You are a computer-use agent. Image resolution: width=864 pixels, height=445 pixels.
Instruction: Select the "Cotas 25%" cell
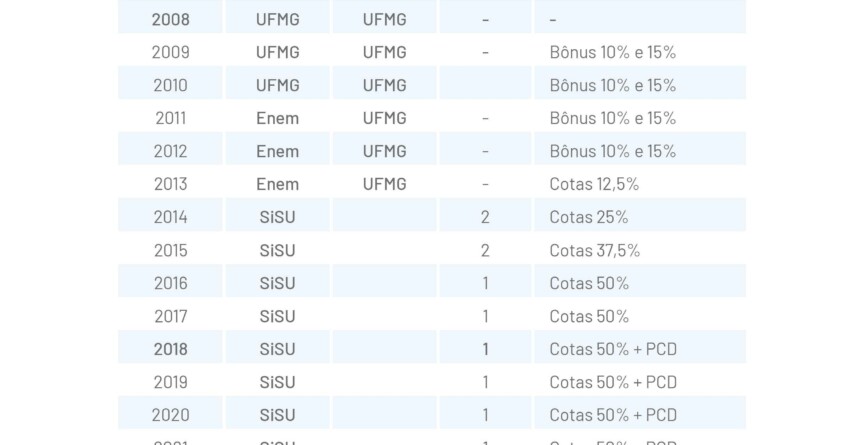tap(589, 217)
